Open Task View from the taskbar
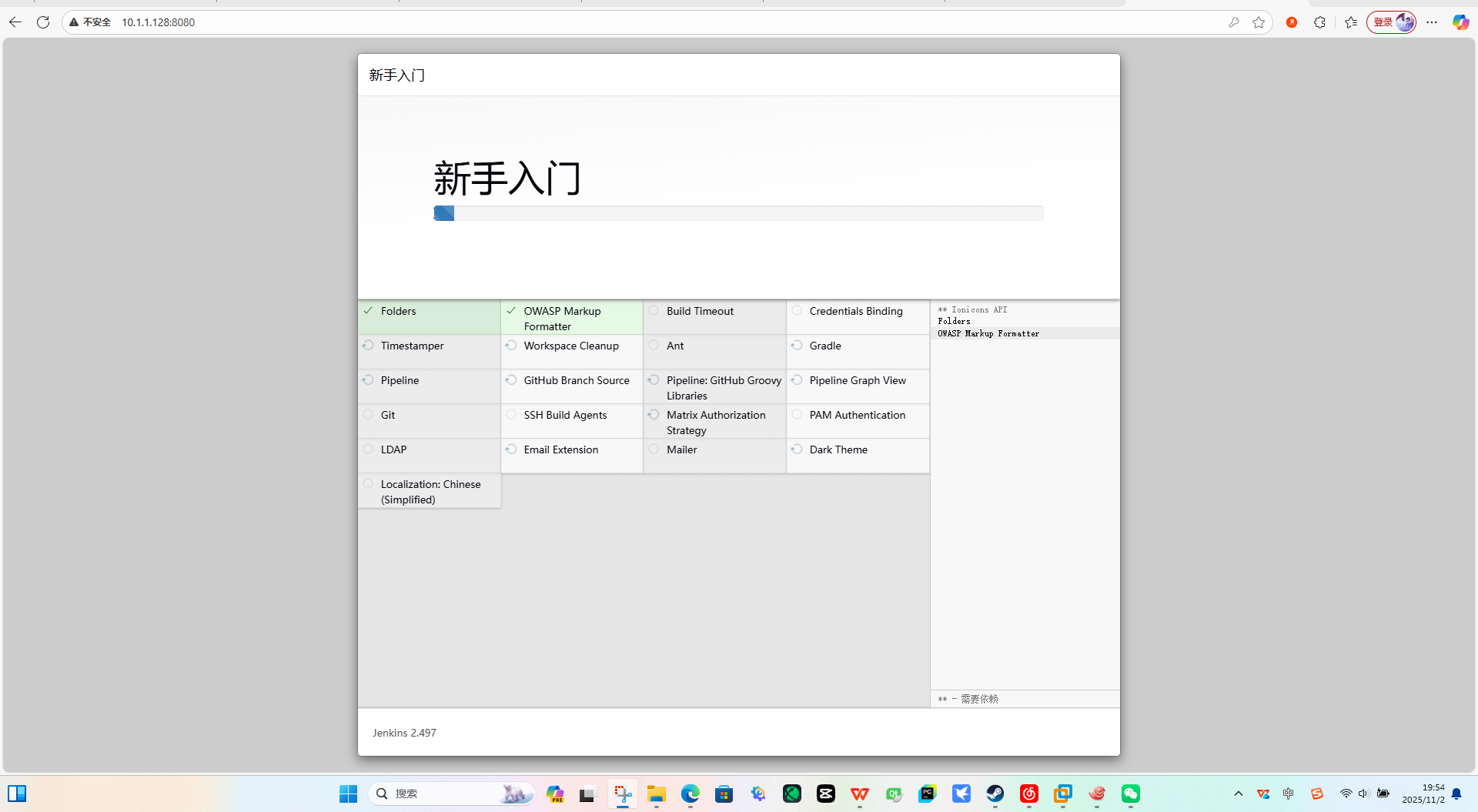The height and width of the screenshot is (812, 1478). [x=588, y=794]
